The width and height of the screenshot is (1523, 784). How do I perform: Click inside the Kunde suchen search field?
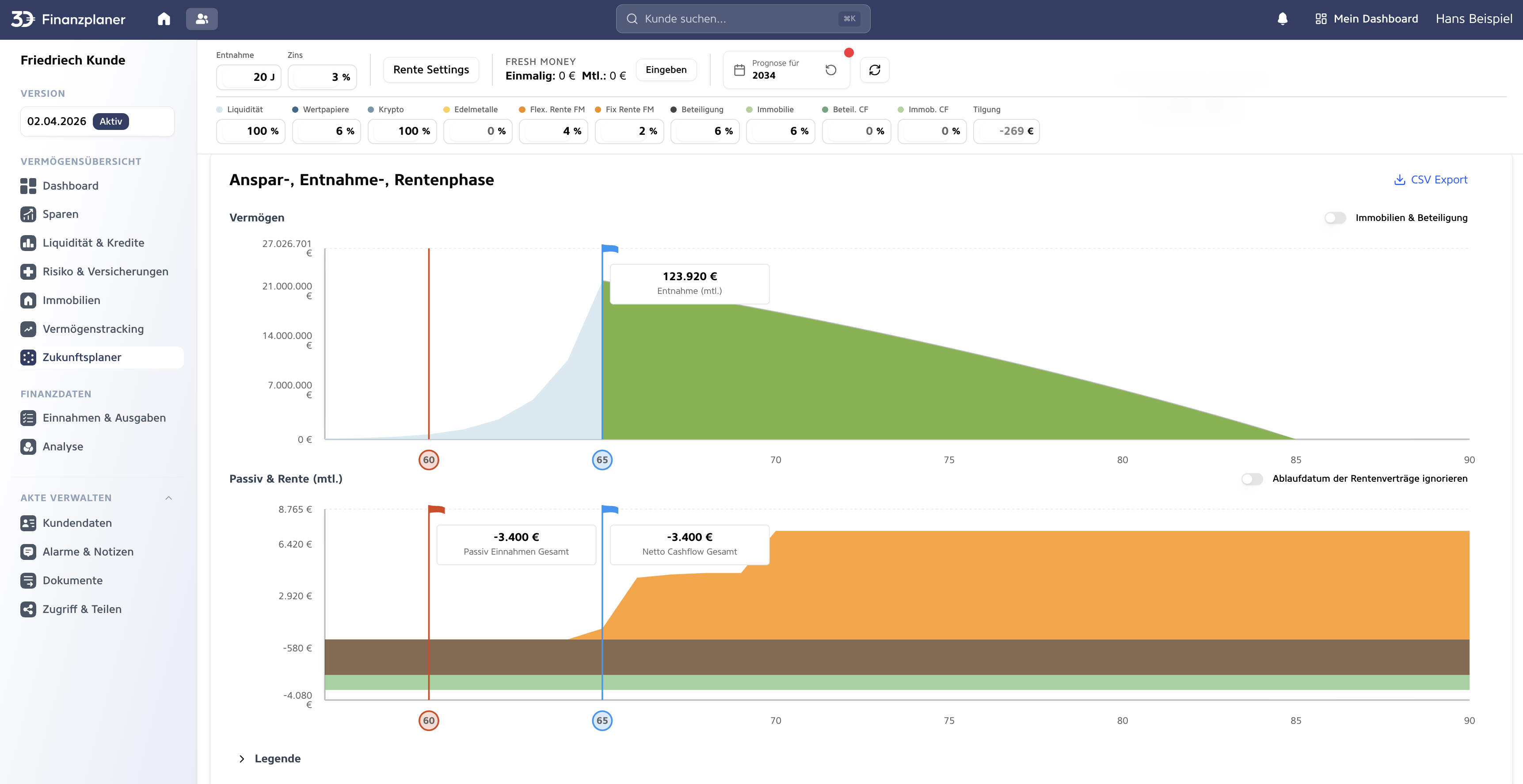(x=742, y=18)
